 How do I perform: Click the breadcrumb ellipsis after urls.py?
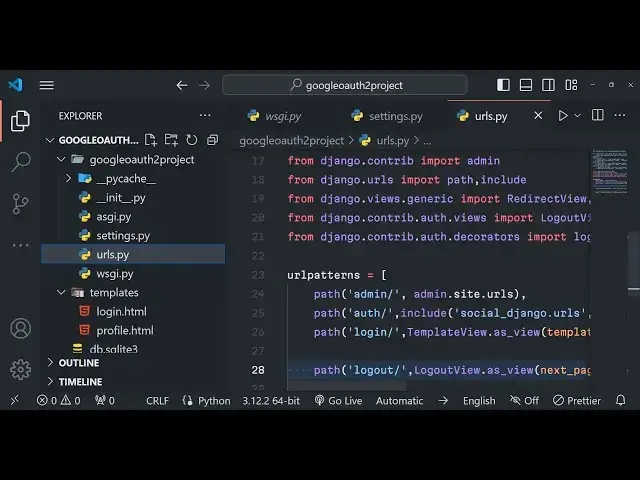pyautogui.click(x=427, y=141)
